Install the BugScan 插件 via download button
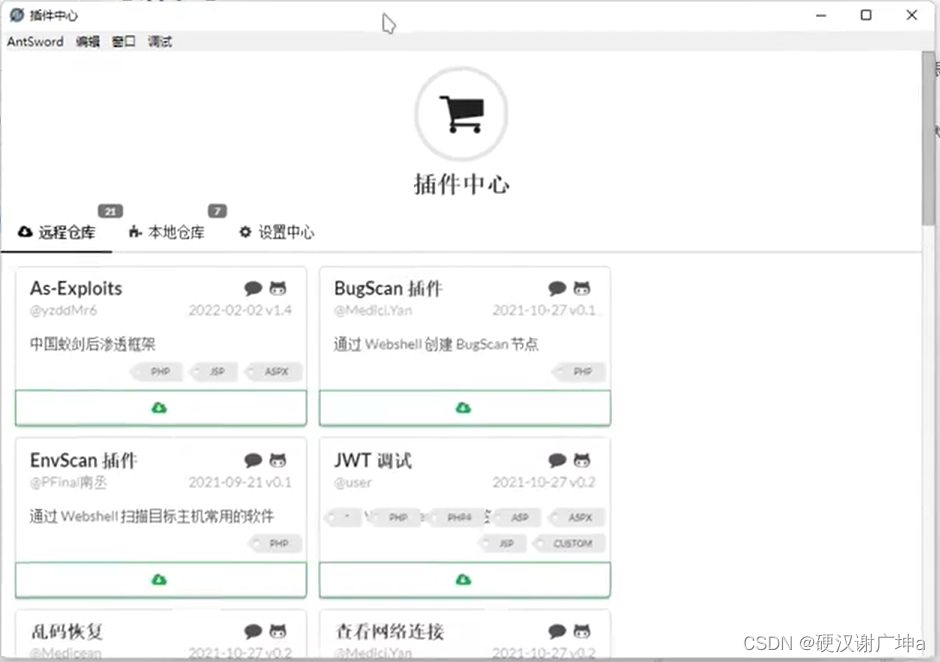940x662 pixels. (x=465, y=408)
